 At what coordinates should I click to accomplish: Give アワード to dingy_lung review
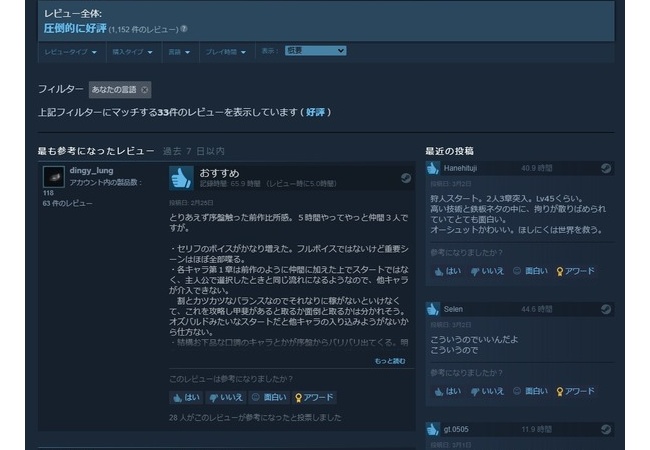pyautogui.click(x=314, y=398)
